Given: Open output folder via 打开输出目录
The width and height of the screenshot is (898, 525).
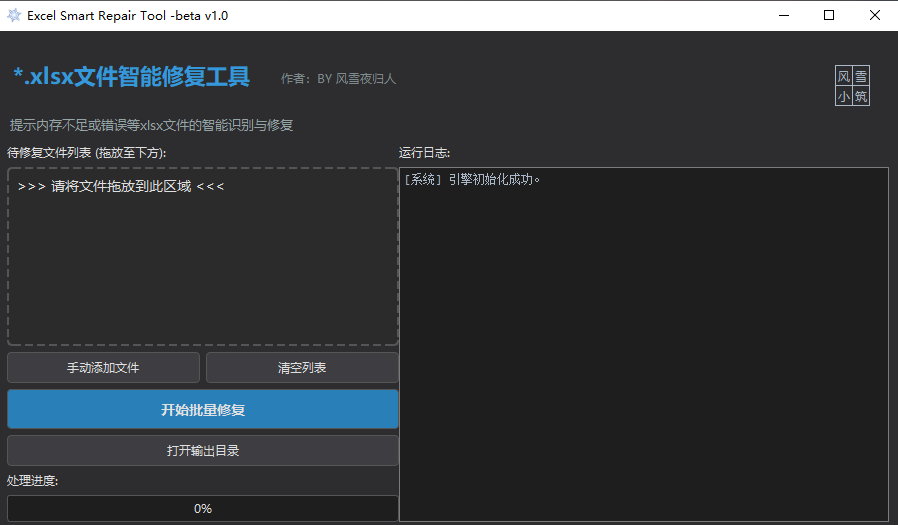Looking at the screenshot, I should coord(203,451).
